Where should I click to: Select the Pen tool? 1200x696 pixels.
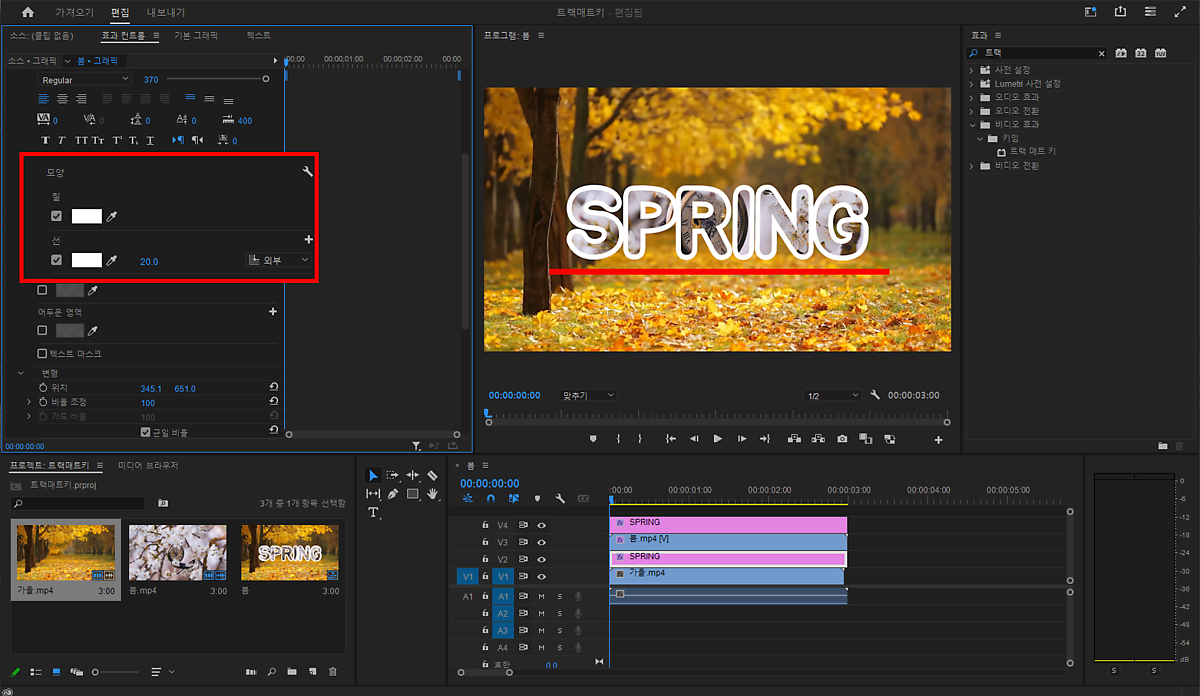[x=392, y=494]
